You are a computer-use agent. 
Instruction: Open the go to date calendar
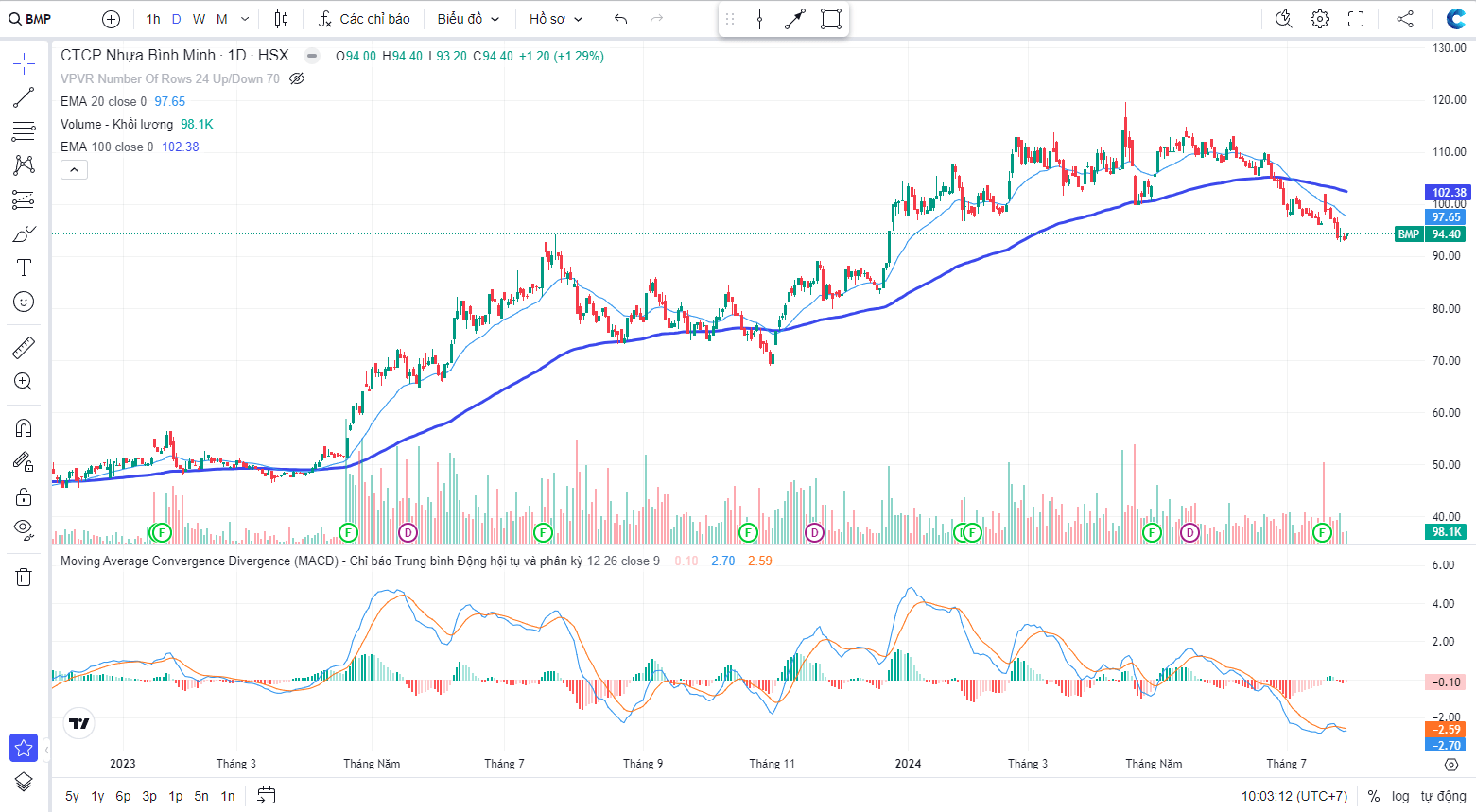click(x=267, y=796)
